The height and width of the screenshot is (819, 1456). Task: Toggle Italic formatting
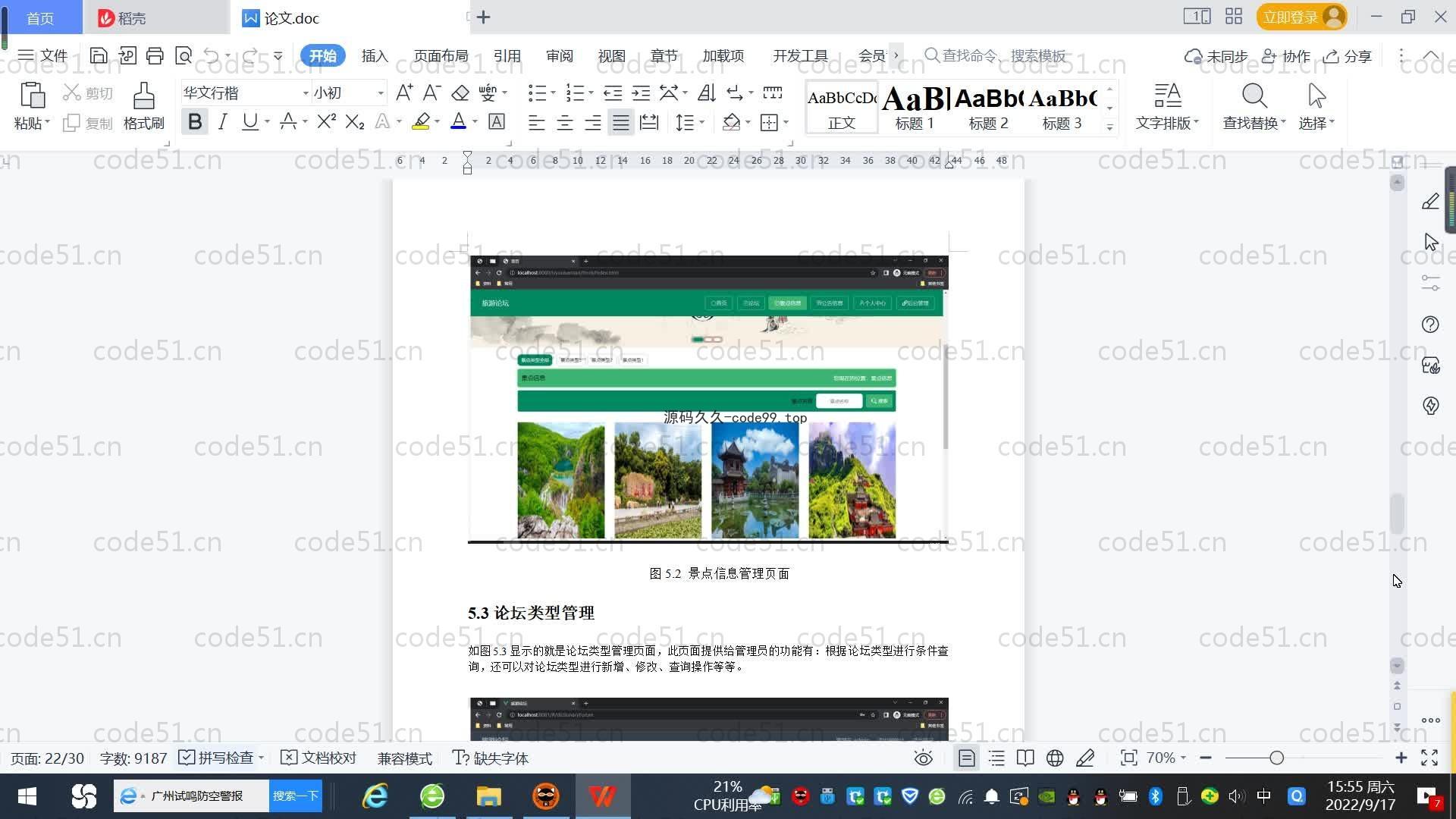click(x=222, y=121)
